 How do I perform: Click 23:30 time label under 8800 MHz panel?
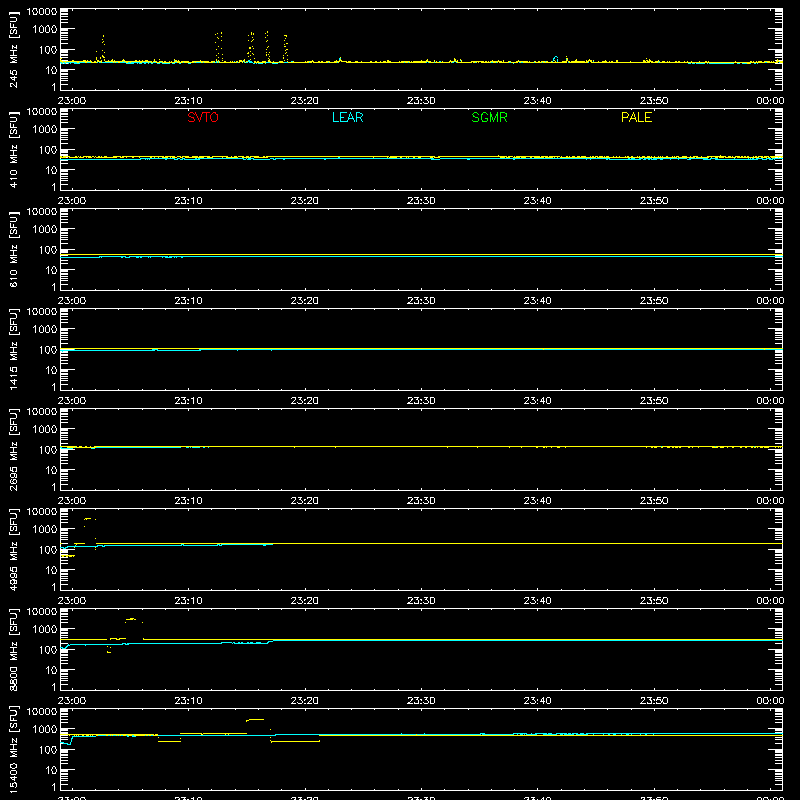[421, 701]
